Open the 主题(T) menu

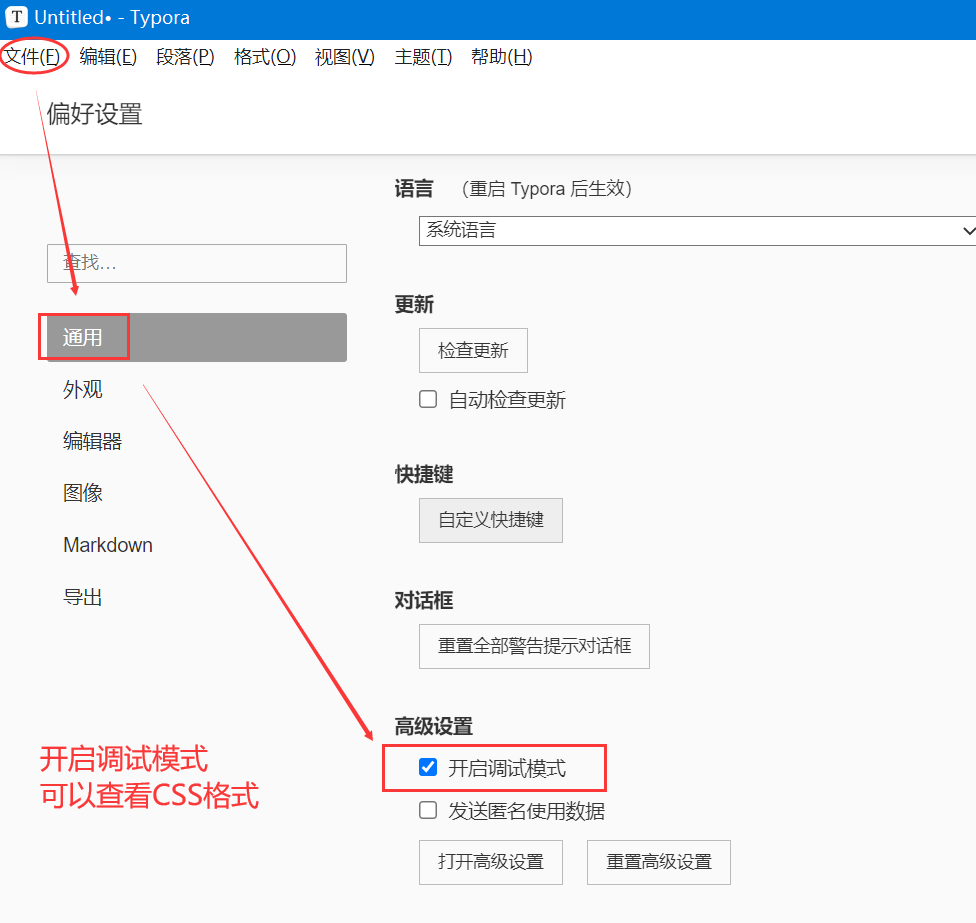coord(423,57)
